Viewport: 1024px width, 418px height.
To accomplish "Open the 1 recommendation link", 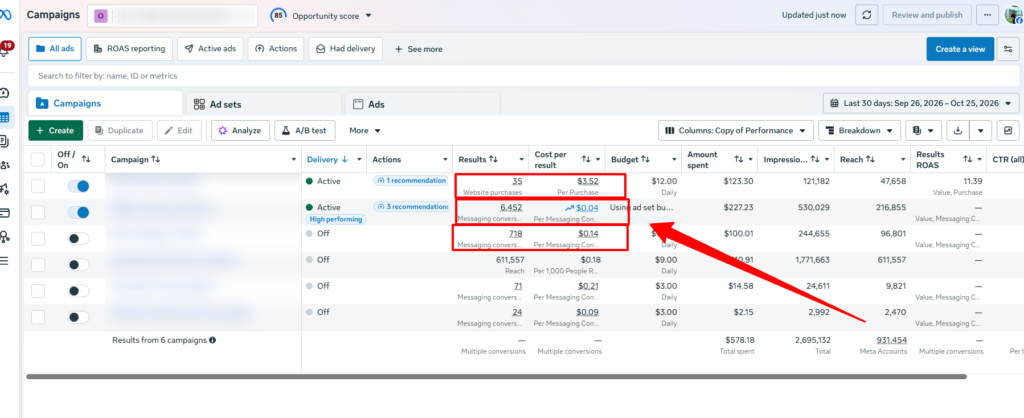I will tap(410, 181).
